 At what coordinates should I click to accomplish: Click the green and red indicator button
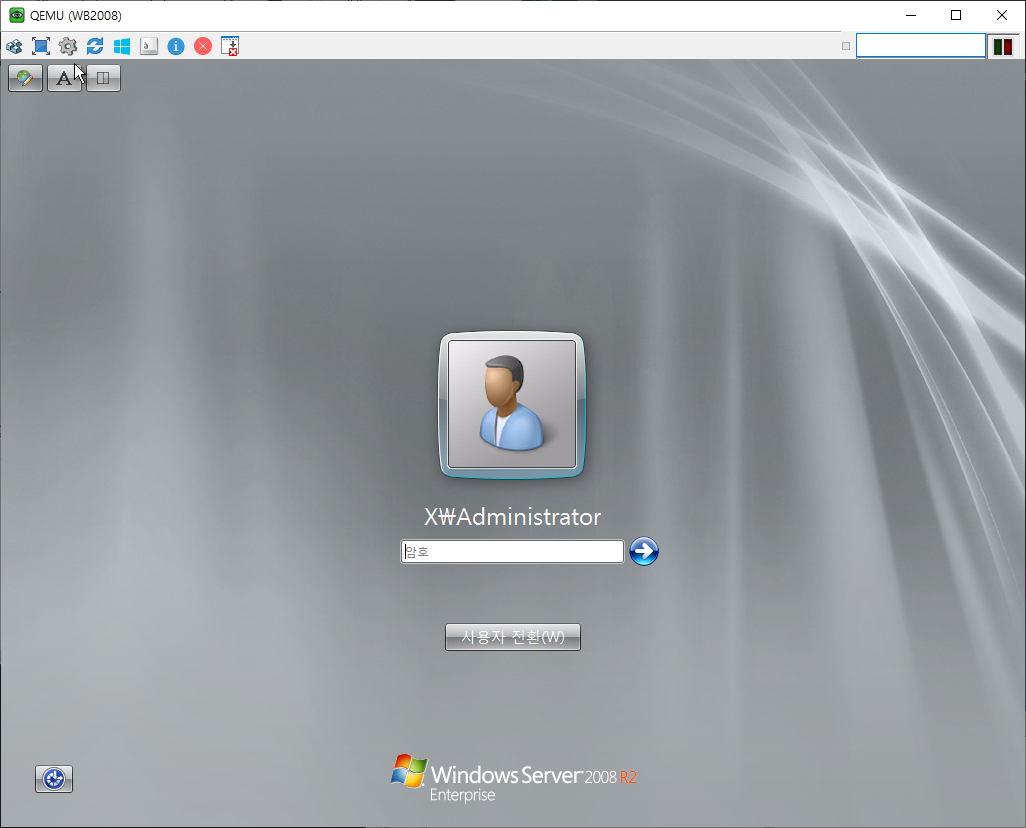pyautogui.click(x=1003, y=46)
